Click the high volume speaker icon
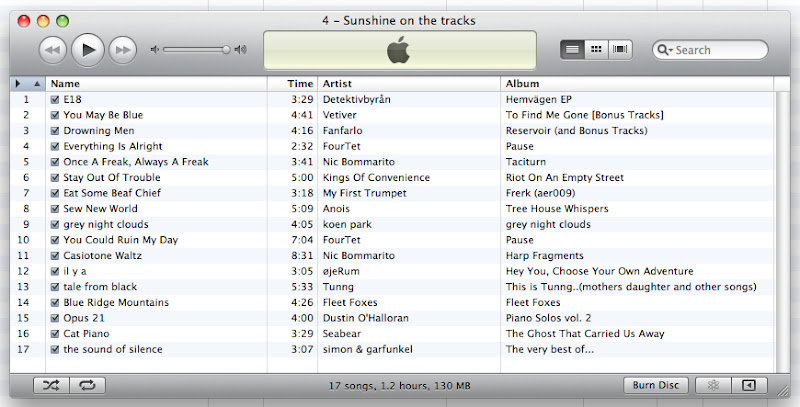This screenshot has width=800, height=407. (x=240, y=49)
